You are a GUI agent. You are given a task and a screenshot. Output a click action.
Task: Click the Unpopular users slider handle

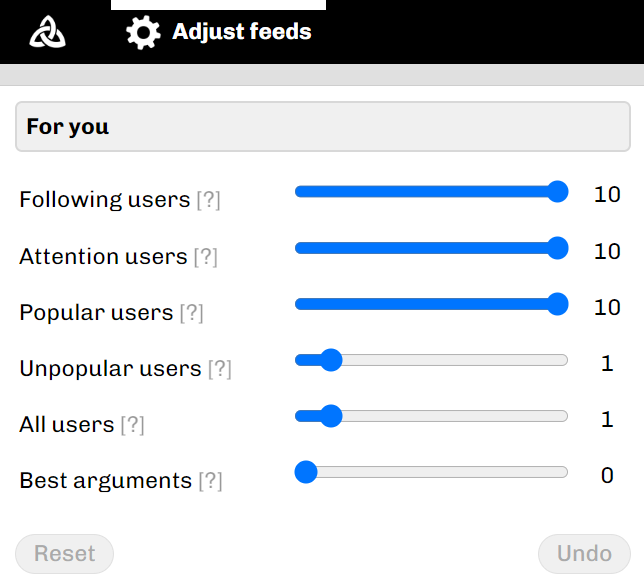(332, 360)
